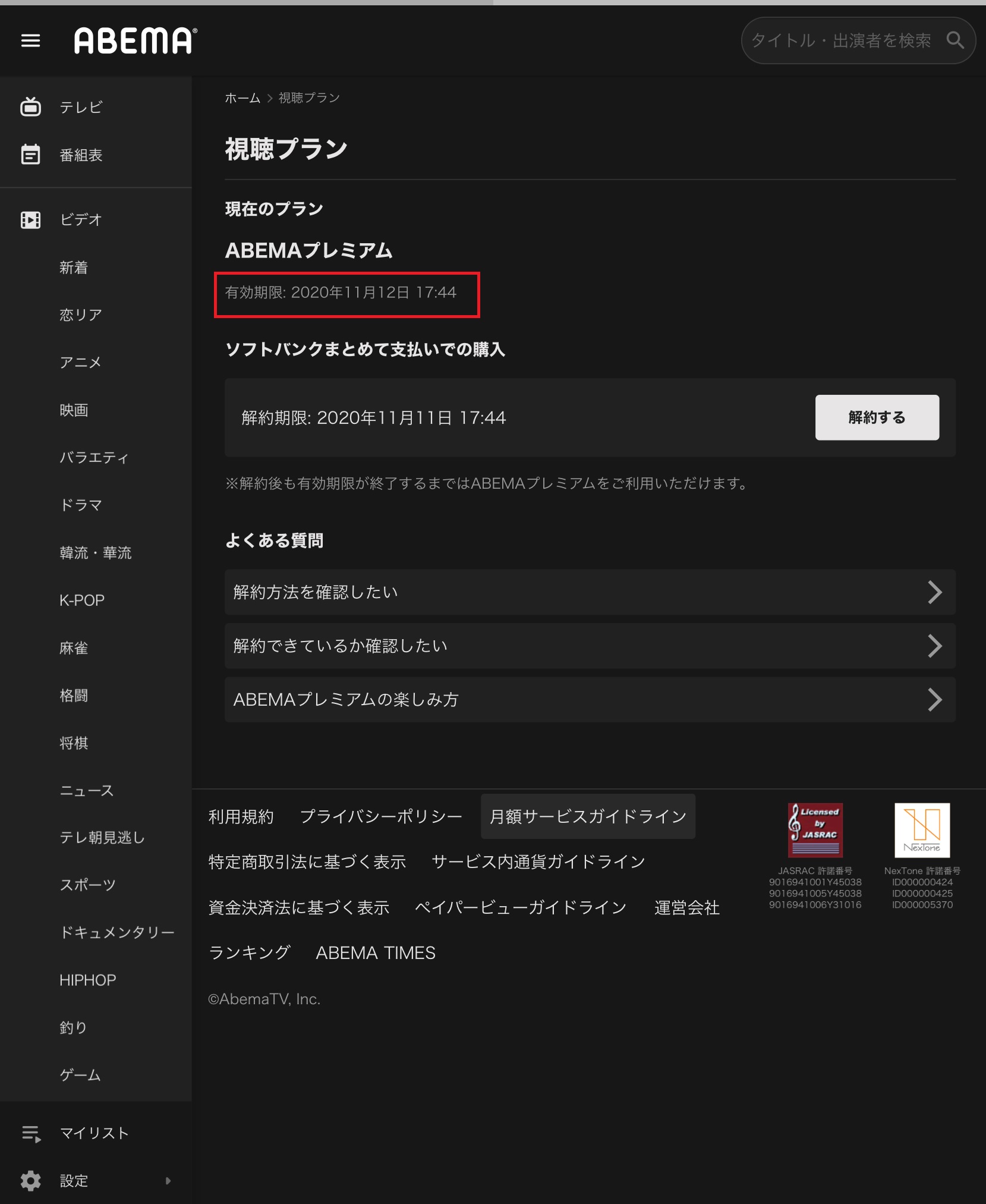
Task: Select 将棋 category
Action: pyautogui.click(x=74, y=743)
